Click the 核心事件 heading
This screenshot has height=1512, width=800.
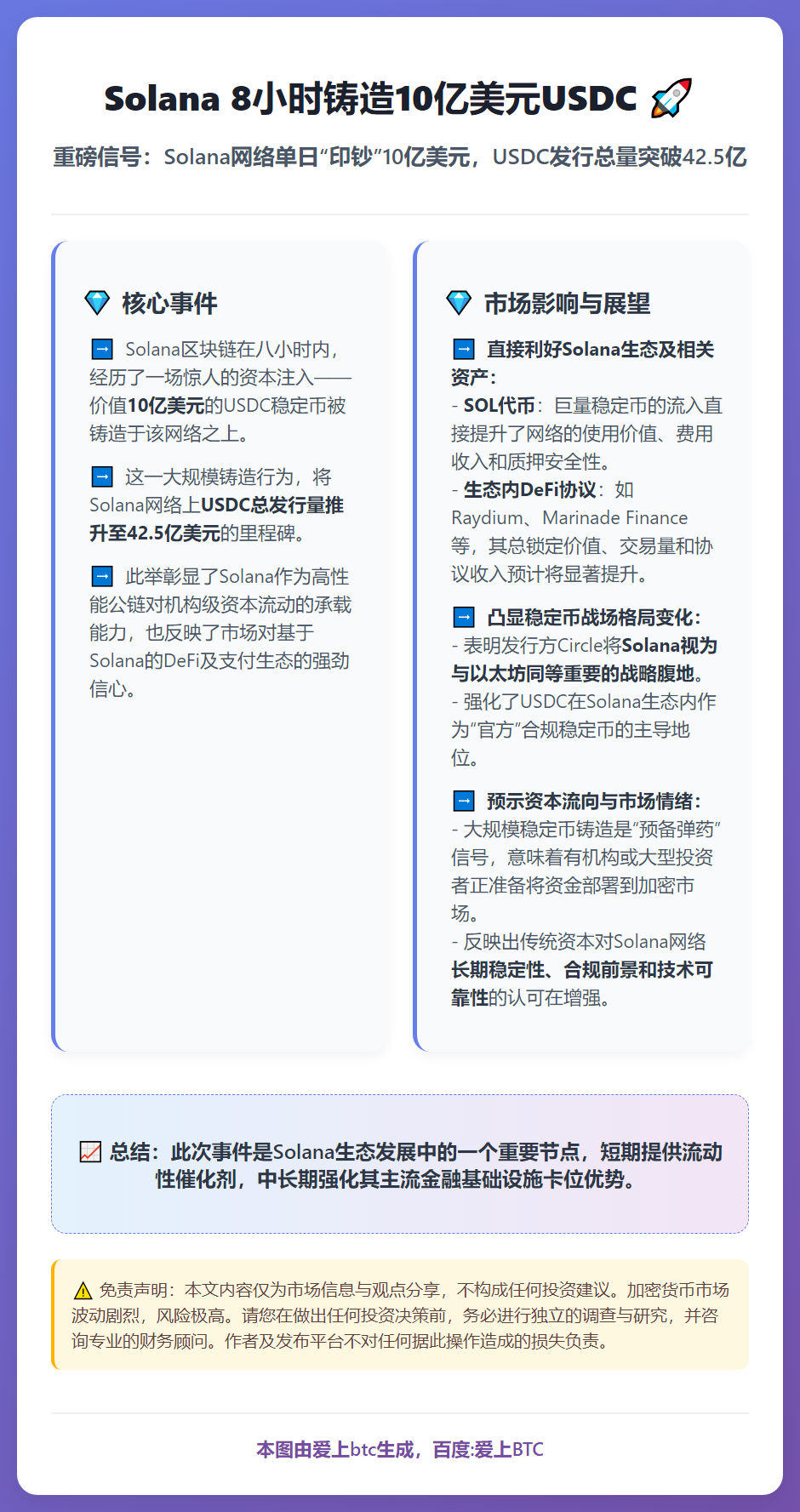coord(170,303)
